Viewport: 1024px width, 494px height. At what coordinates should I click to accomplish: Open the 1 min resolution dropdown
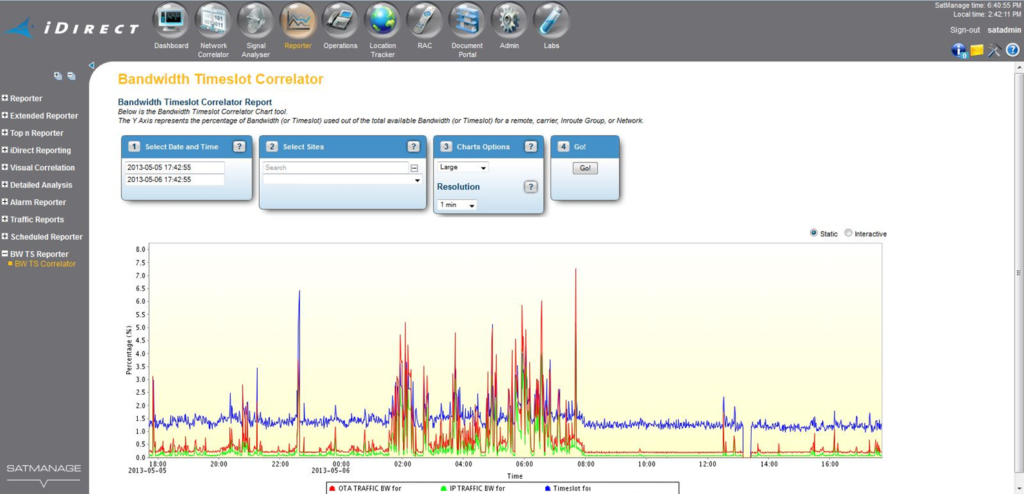tap(457, 205)
